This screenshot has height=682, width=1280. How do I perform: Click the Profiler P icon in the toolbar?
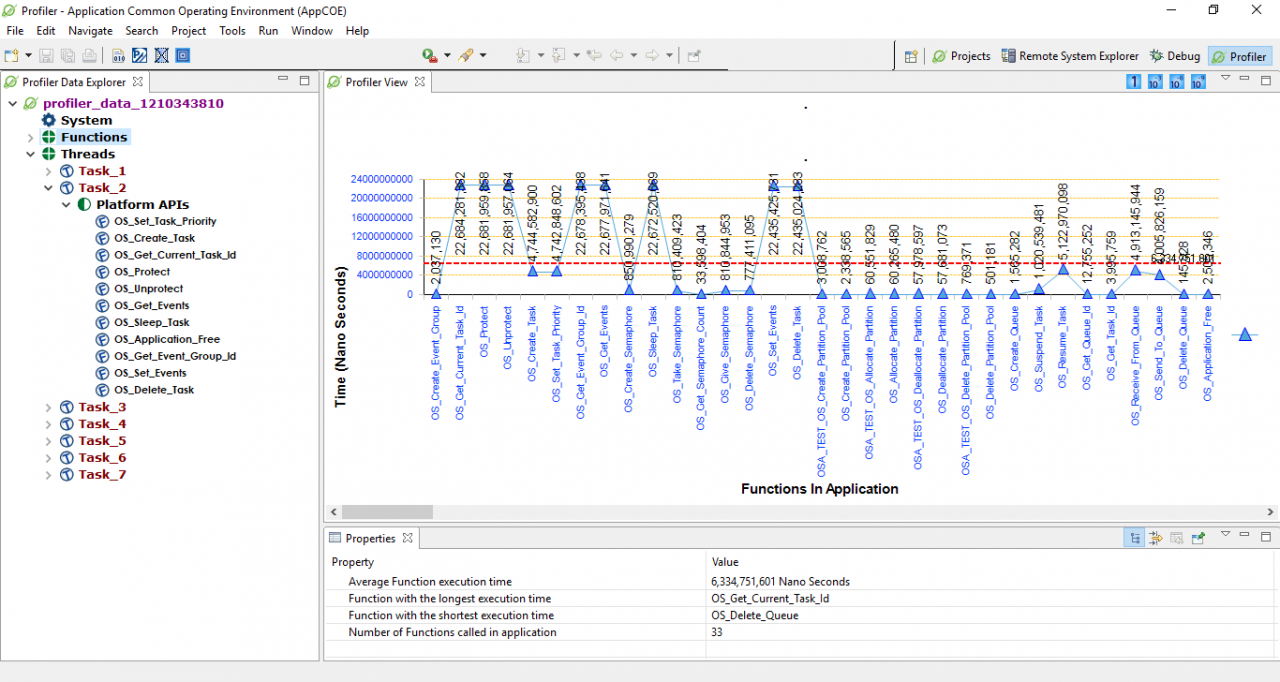140,56
